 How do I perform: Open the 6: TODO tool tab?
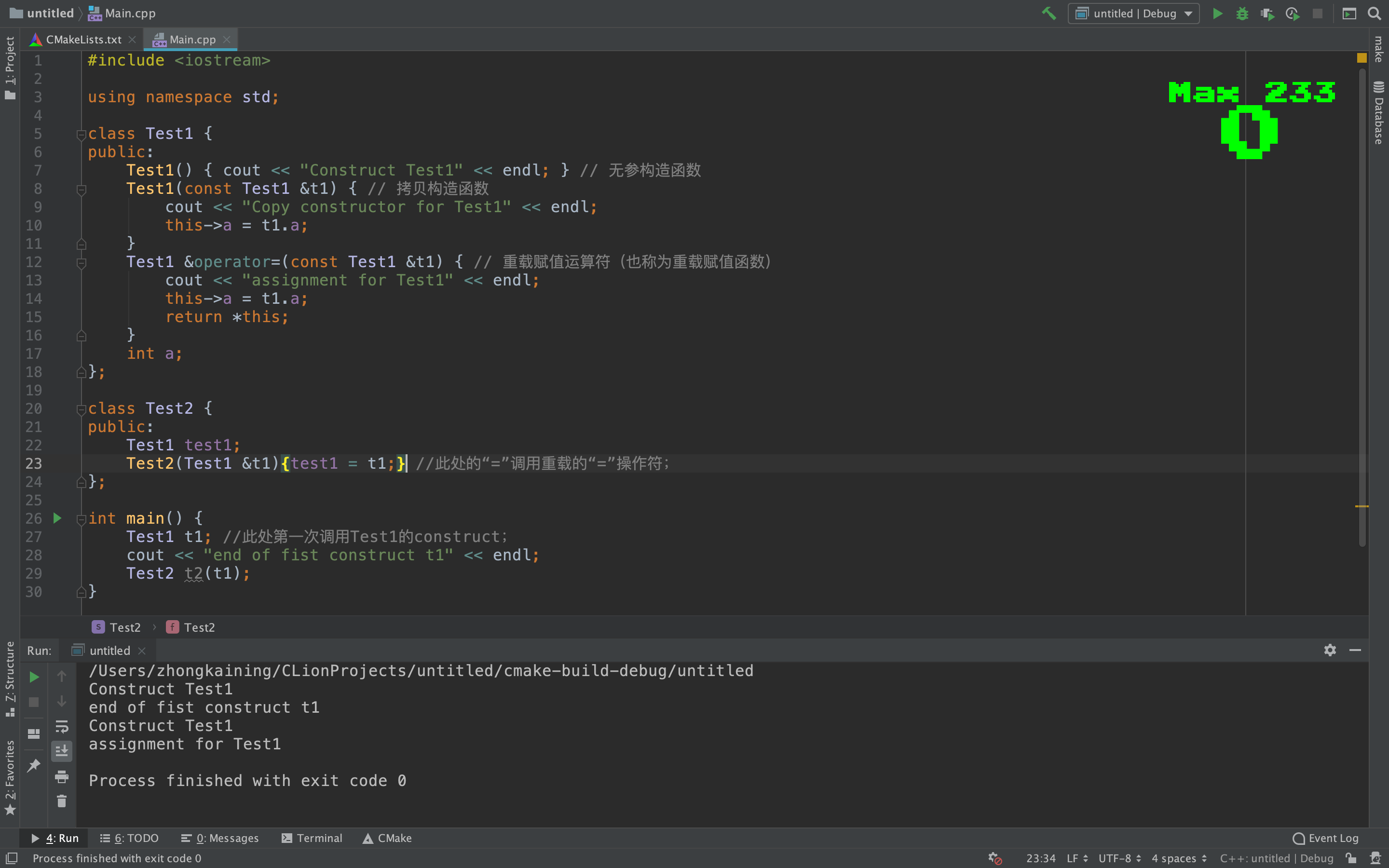click(x=129, y=838)
